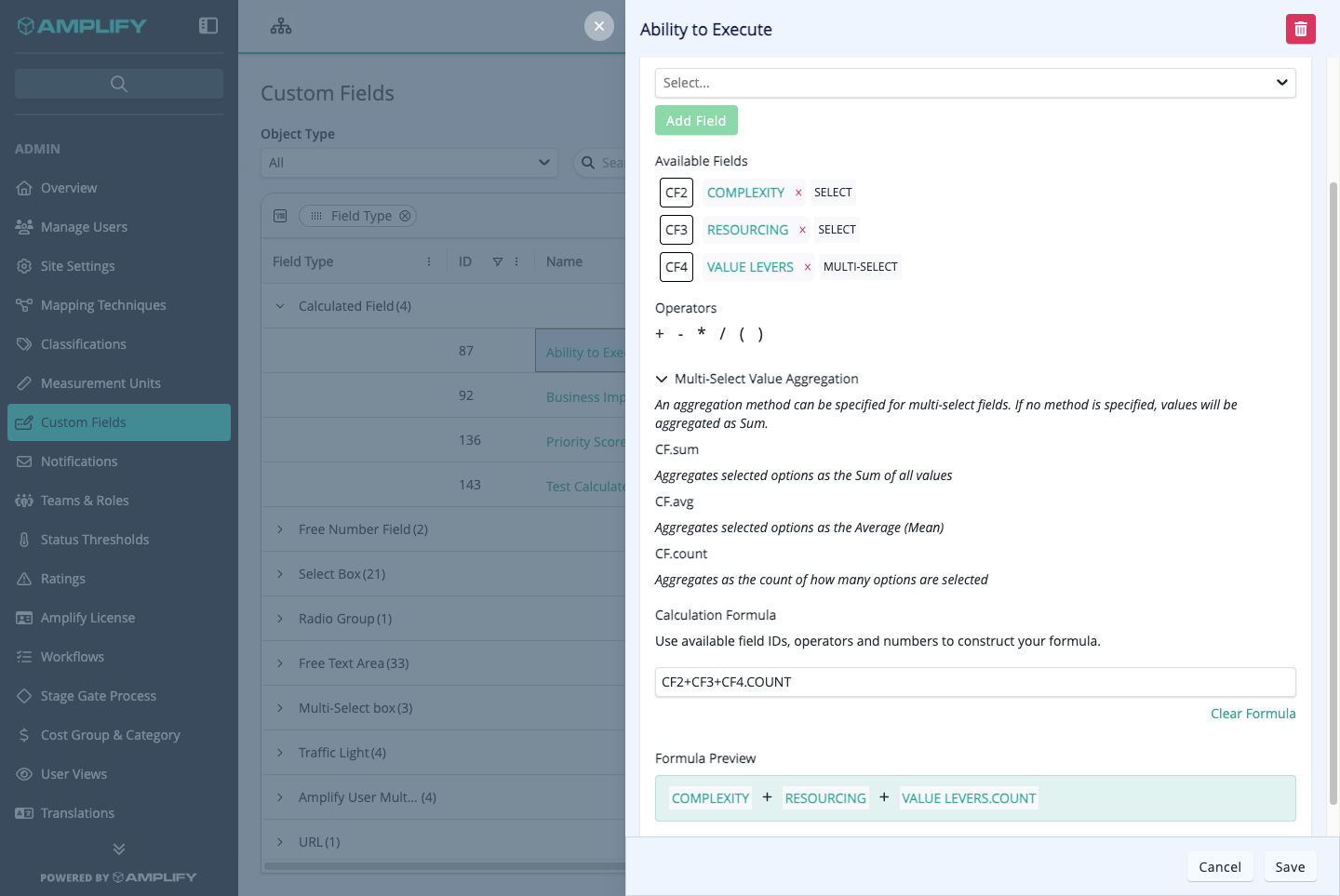Open the Select... field dropdown
The height and width of the screenshot is (896, 1340).
tap(975, 83)
